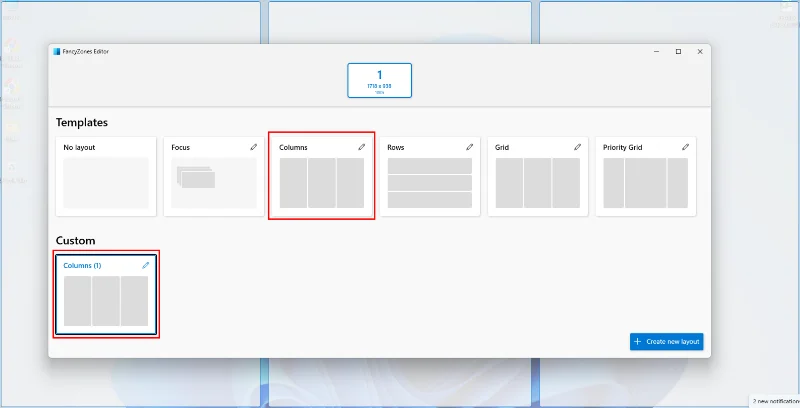Select the custom Columns (1) layout
Screen dimensions: 800x408
coord(106,300)
